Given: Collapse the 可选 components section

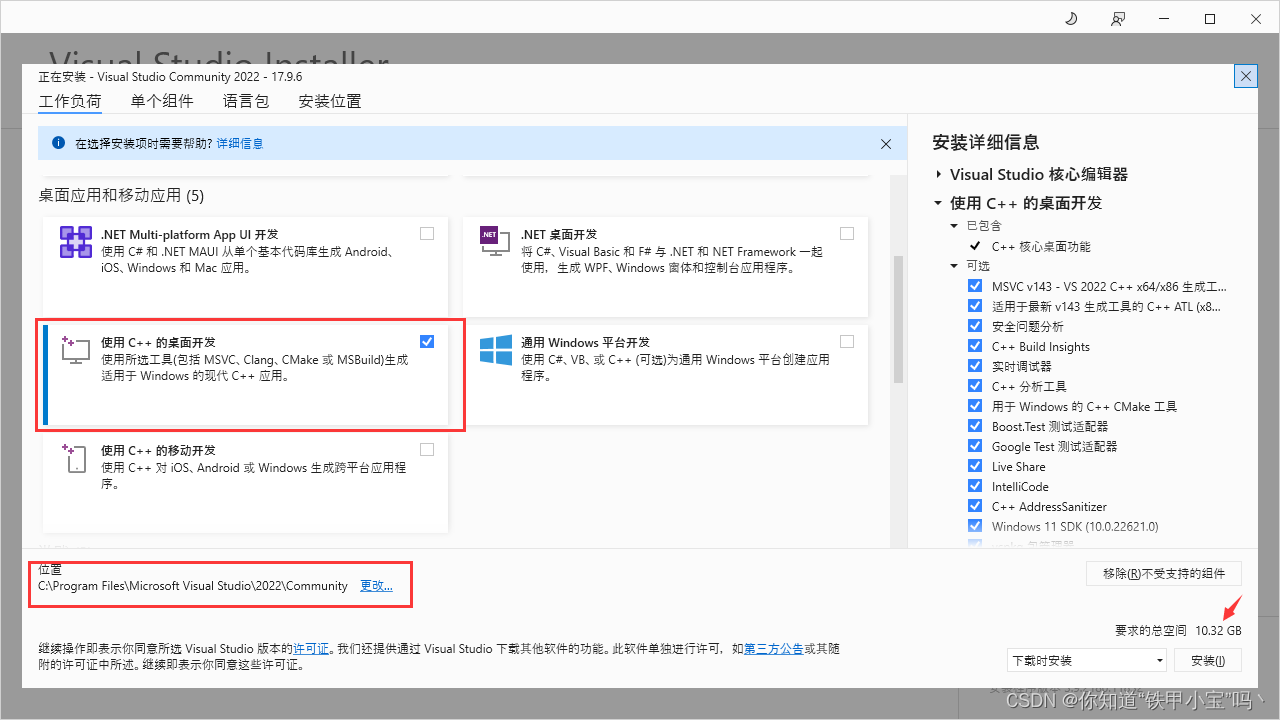Looking at the screenshot, I should pos(955,266).
